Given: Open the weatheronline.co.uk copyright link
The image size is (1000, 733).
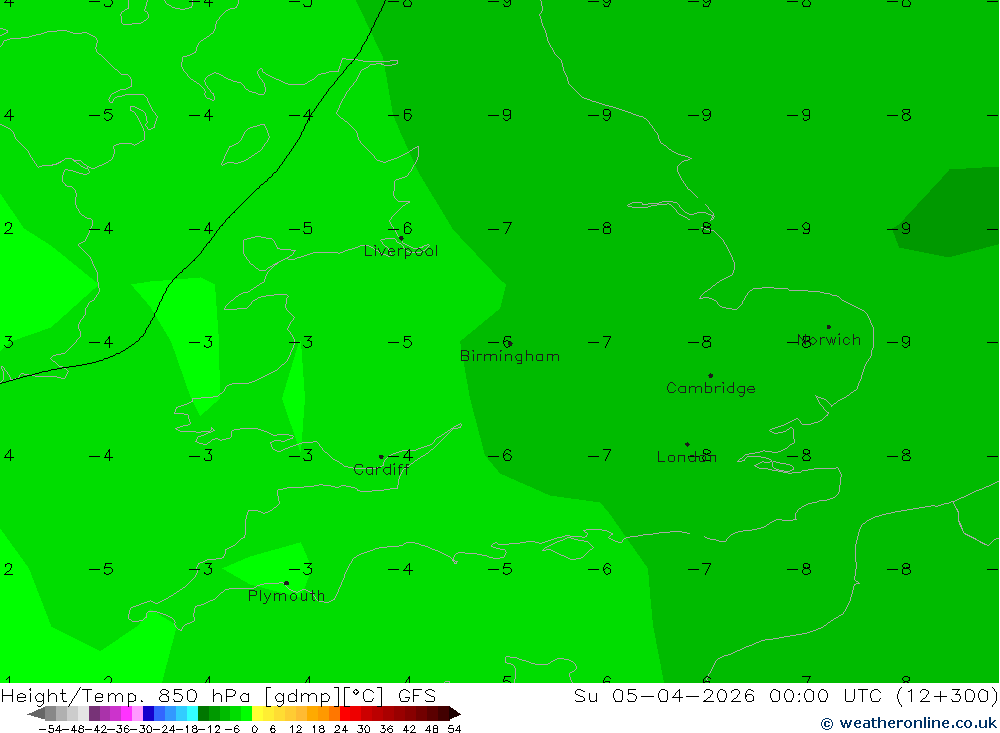Looking at the screenshot, I should [x=909, y=723].
